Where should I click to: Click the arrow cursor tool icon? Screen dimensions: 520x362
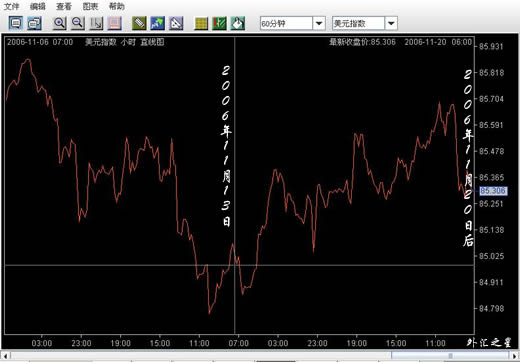(96, 23)
